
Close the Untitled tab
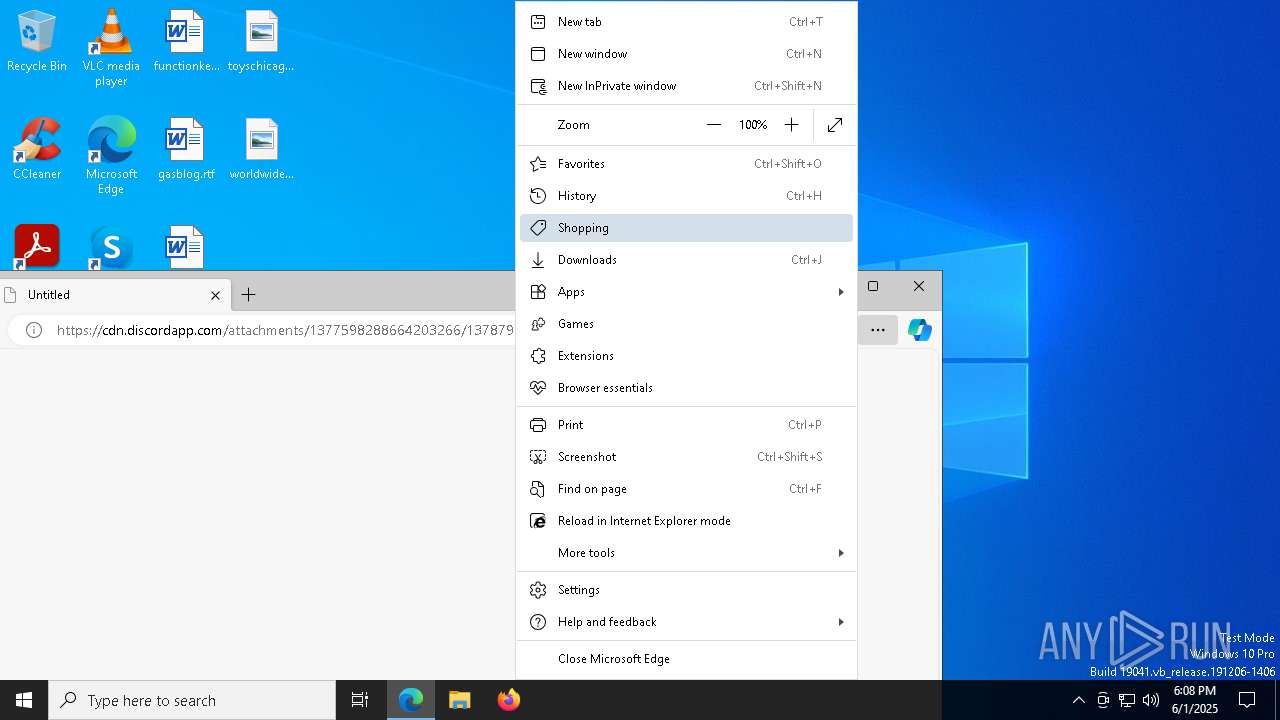[215, 295]
